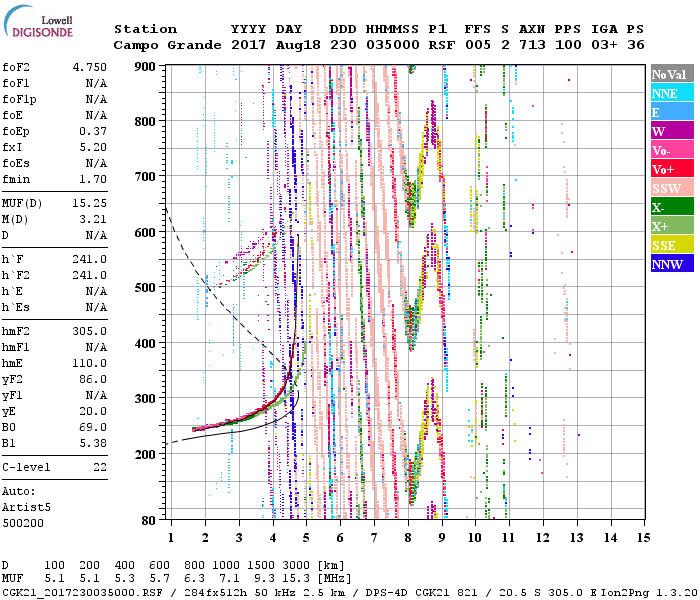Select the X+ light green legend swatch
This screenshot has height=600, width=700.
coord(672,226)
